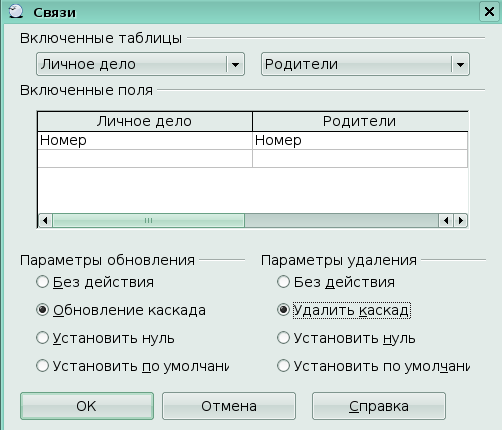The height and width of the screenshot is (430, 502).
Task: Click the application icon in the title bar
Action: click(x=15, y=11)
